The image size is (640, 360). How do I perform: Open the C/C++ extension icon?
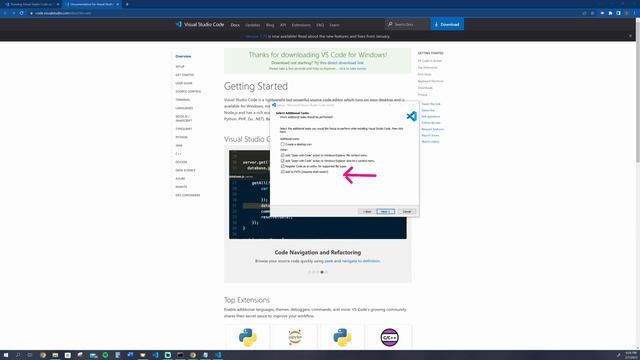389,337
